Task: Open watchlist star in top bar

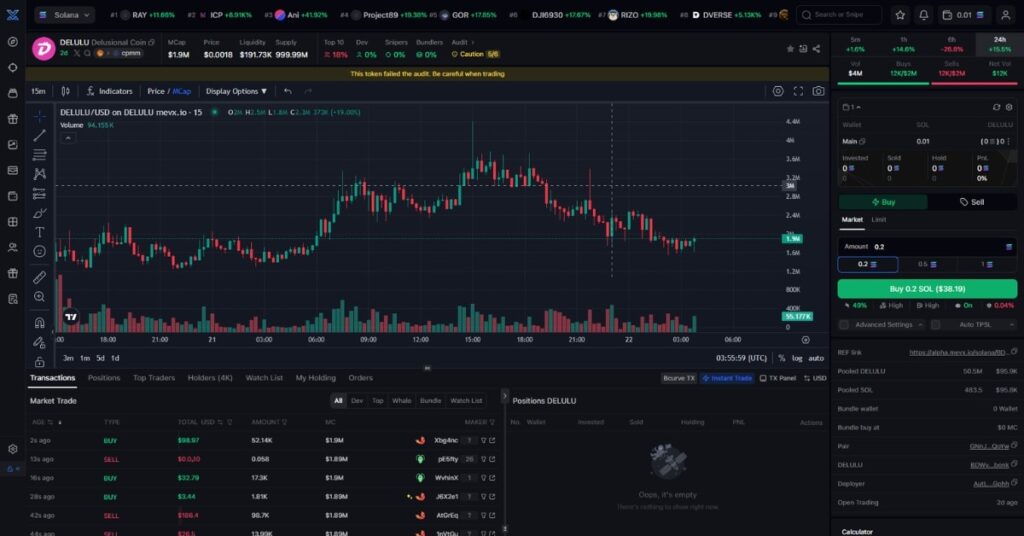Action: 900,14
